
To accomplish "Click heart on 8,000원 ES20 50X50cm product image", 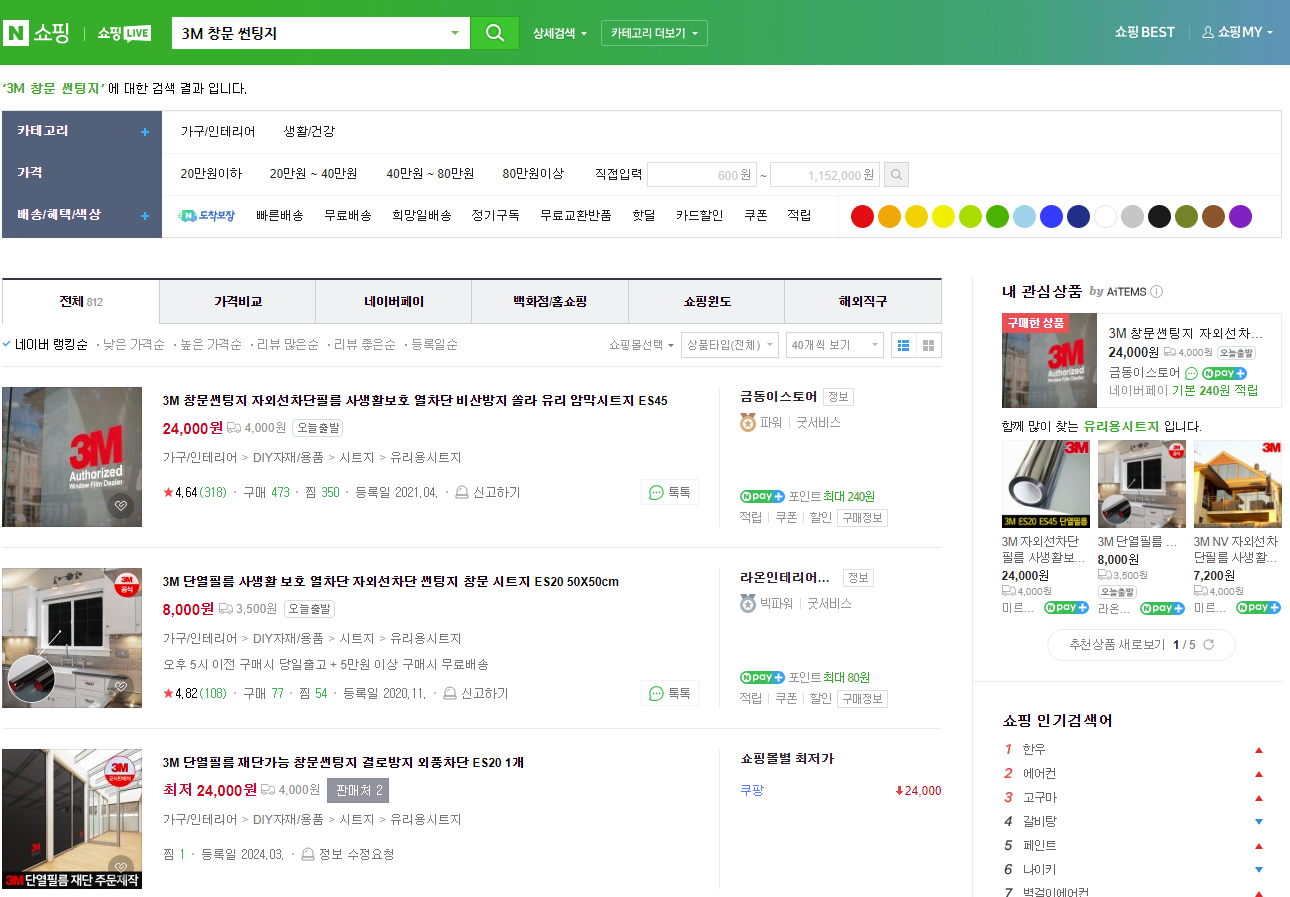I will pyautogui.click(x=120, y=687).
